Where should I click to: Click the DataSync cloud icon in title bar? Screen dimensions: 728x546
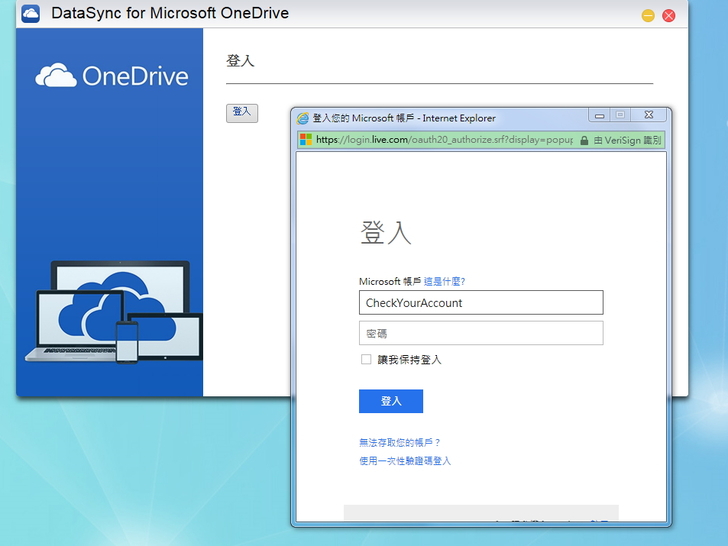(30, 14)
